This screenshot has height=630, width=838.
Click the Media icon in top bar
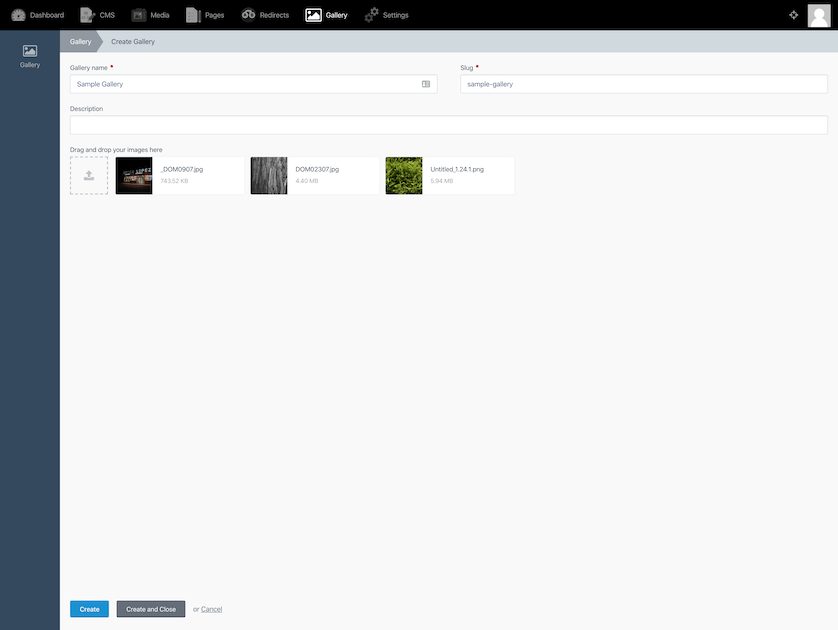(x=138, y=15)
